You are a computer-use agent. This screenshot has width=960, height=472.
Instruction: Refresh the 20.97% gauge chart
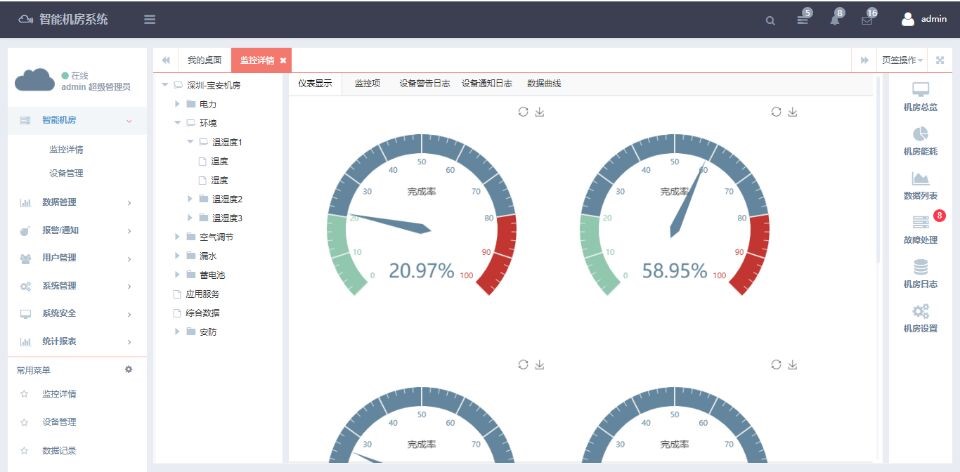pos(522,112)
